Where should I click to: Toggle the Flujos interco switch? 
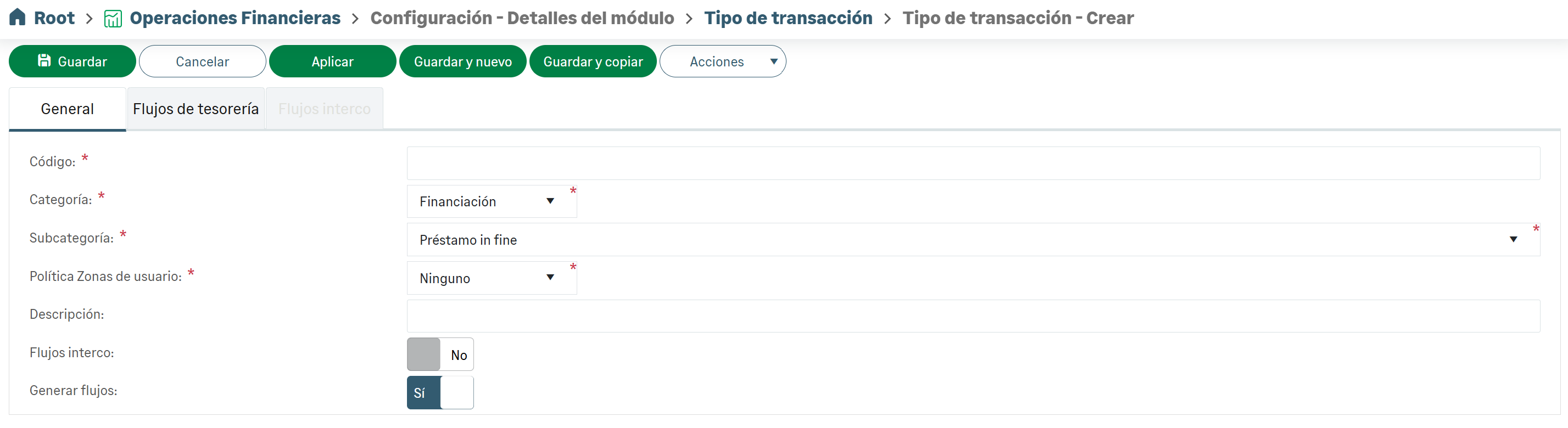click(440, 354)
